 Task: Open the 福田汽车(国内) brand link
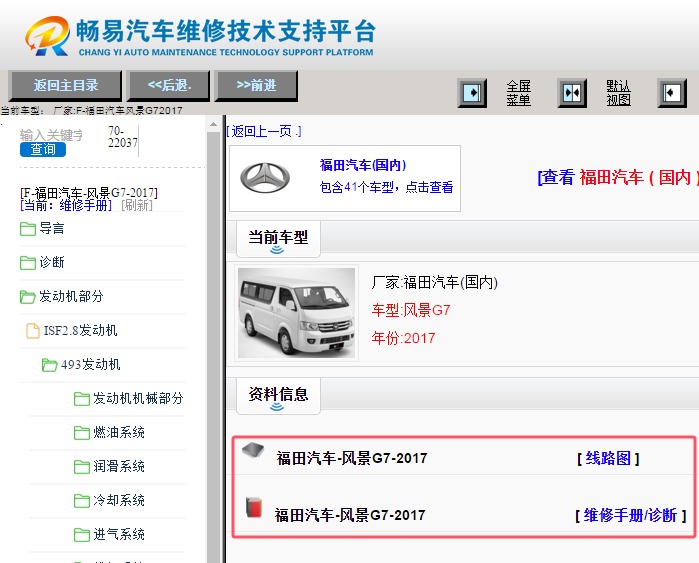[363, 165]
